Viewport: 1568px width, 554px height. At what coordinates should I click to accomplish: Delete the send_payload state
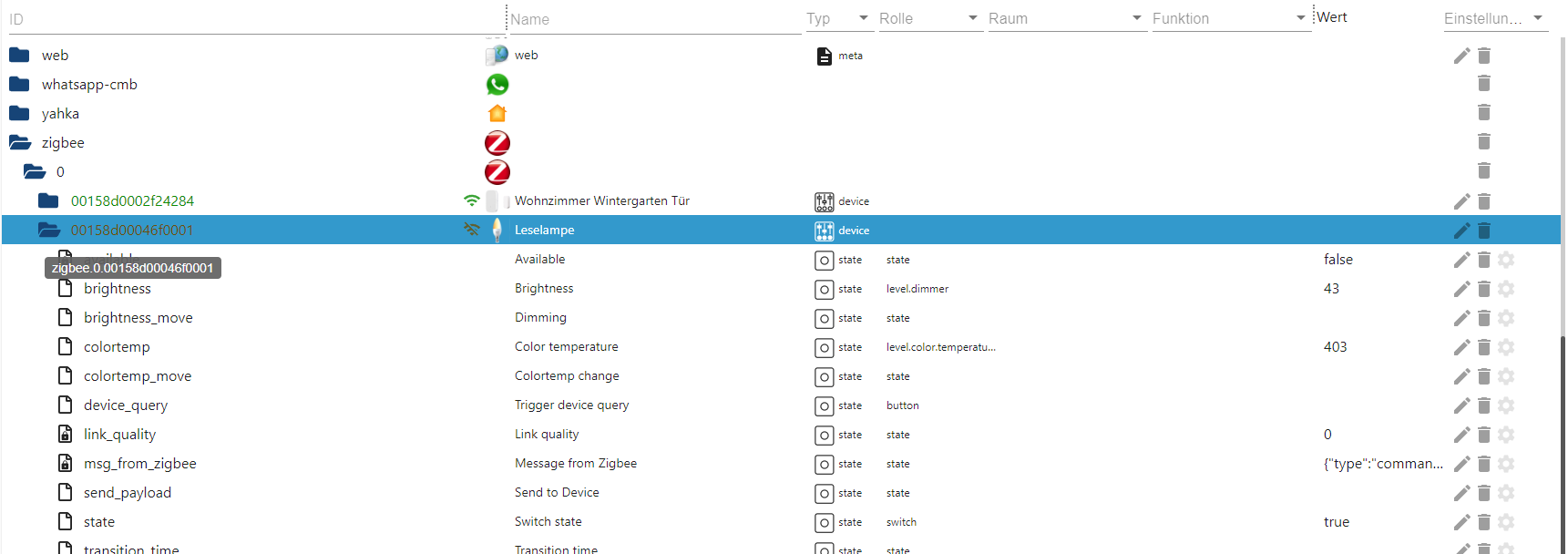(x=1483, y=493)
